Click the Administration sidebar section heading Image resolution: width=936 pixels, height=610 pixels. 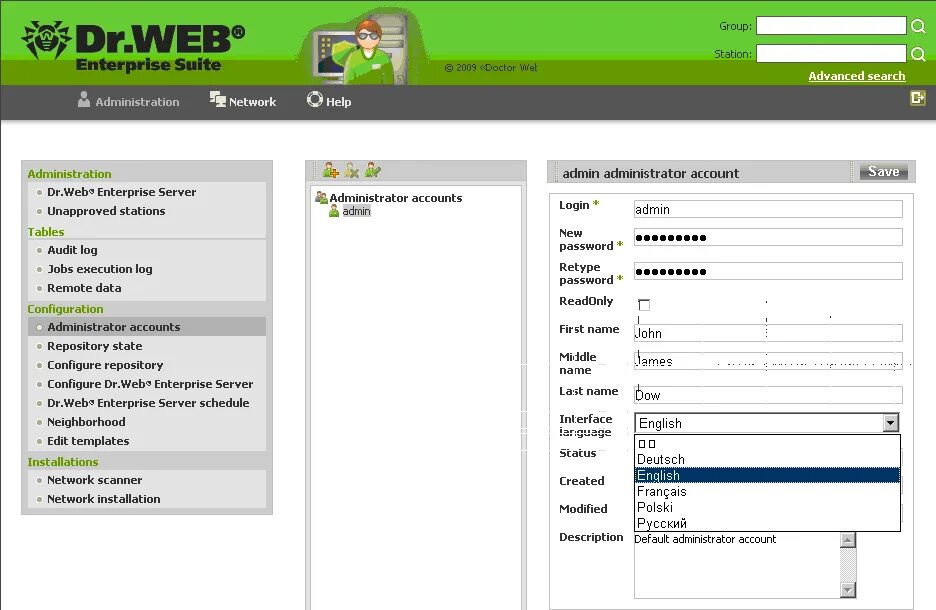(69, 174)
